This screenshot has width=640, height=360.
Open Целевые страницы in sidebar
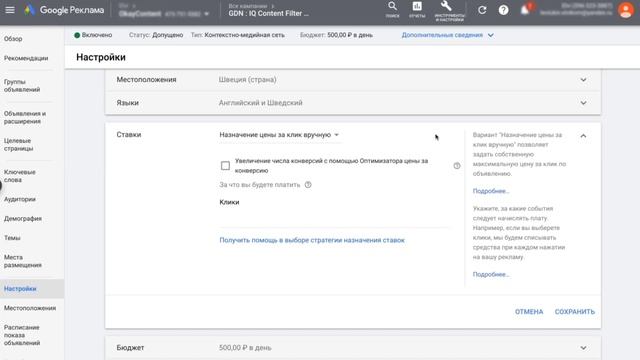pyautogui.click(x=18, y=144)
